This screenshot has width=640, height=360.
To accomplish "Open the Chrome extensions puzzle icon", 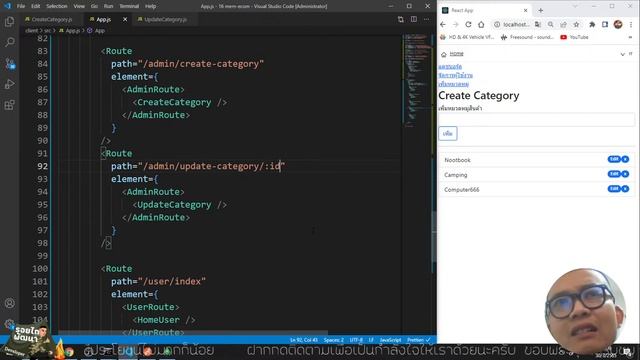I will coord(592,24).
